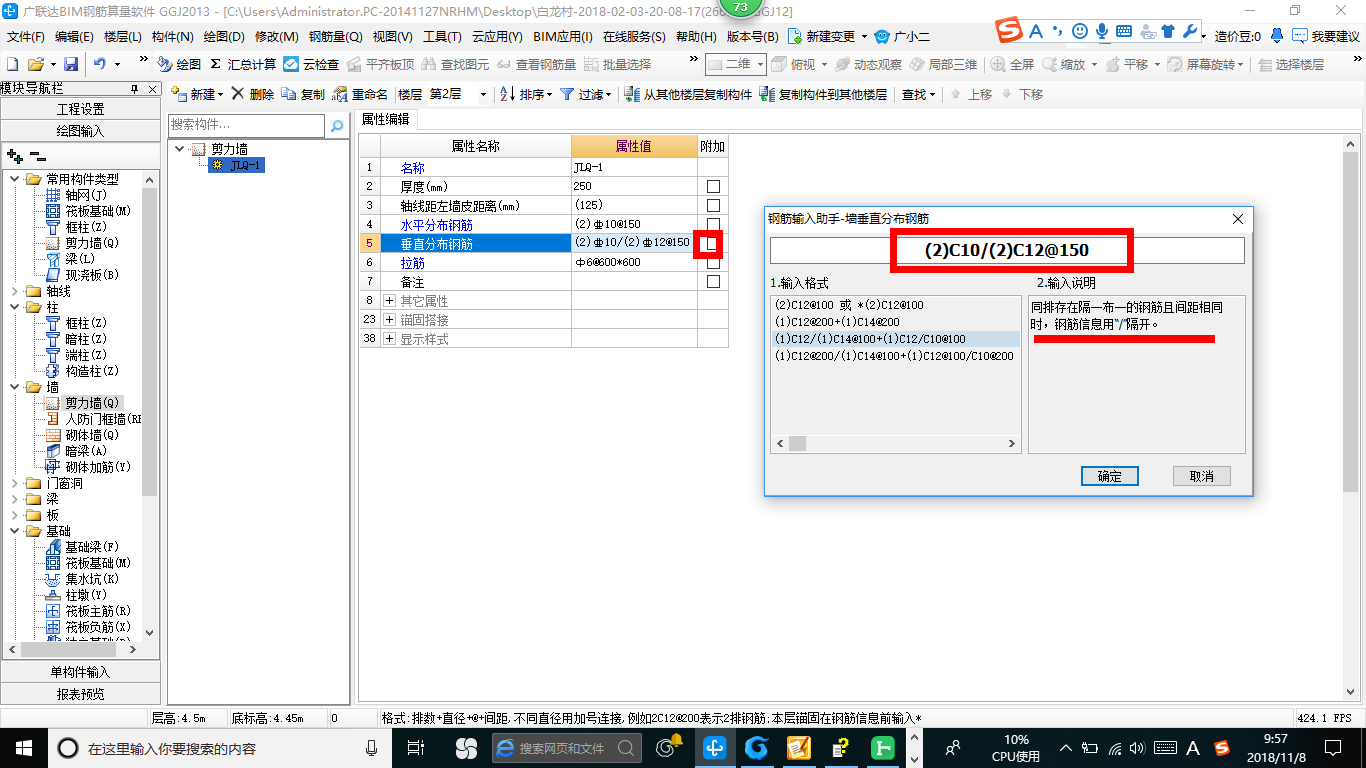This screenshot has height=768, width=1366.
Task: Save the project with the floppy disk icon
Action: [71, 64]
